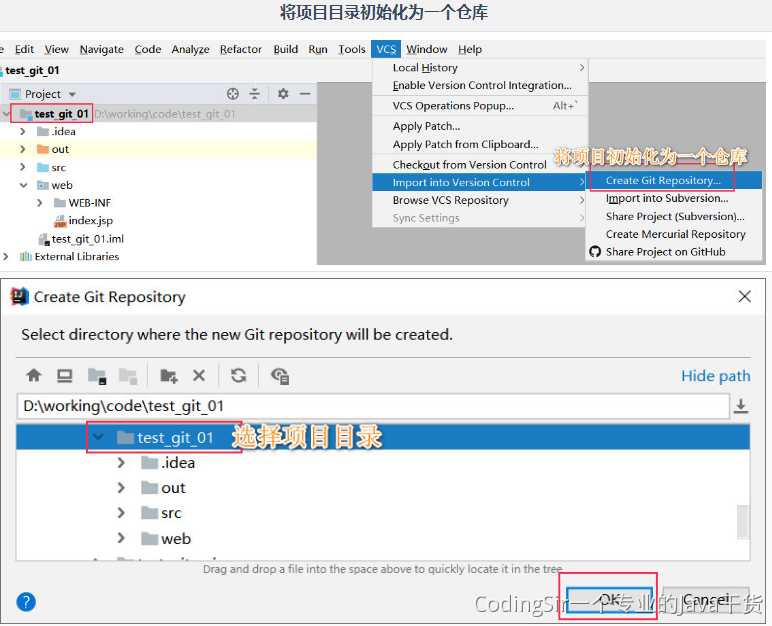Open Browse VCS Repository submenu
This screenshot has width=772, height=626.
coord(480,200)
